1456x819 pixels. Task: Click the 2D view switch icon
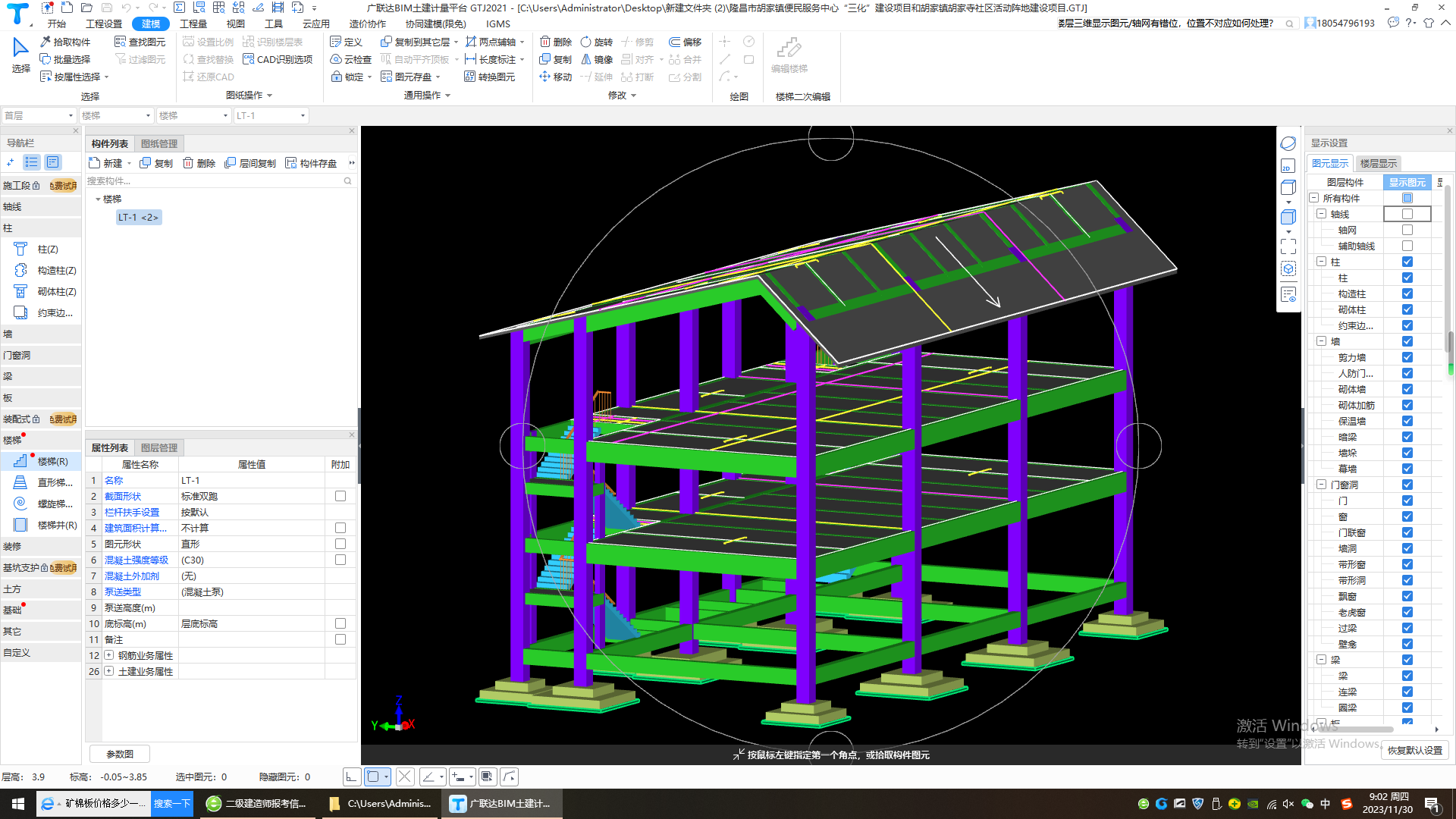[1288, 166]
